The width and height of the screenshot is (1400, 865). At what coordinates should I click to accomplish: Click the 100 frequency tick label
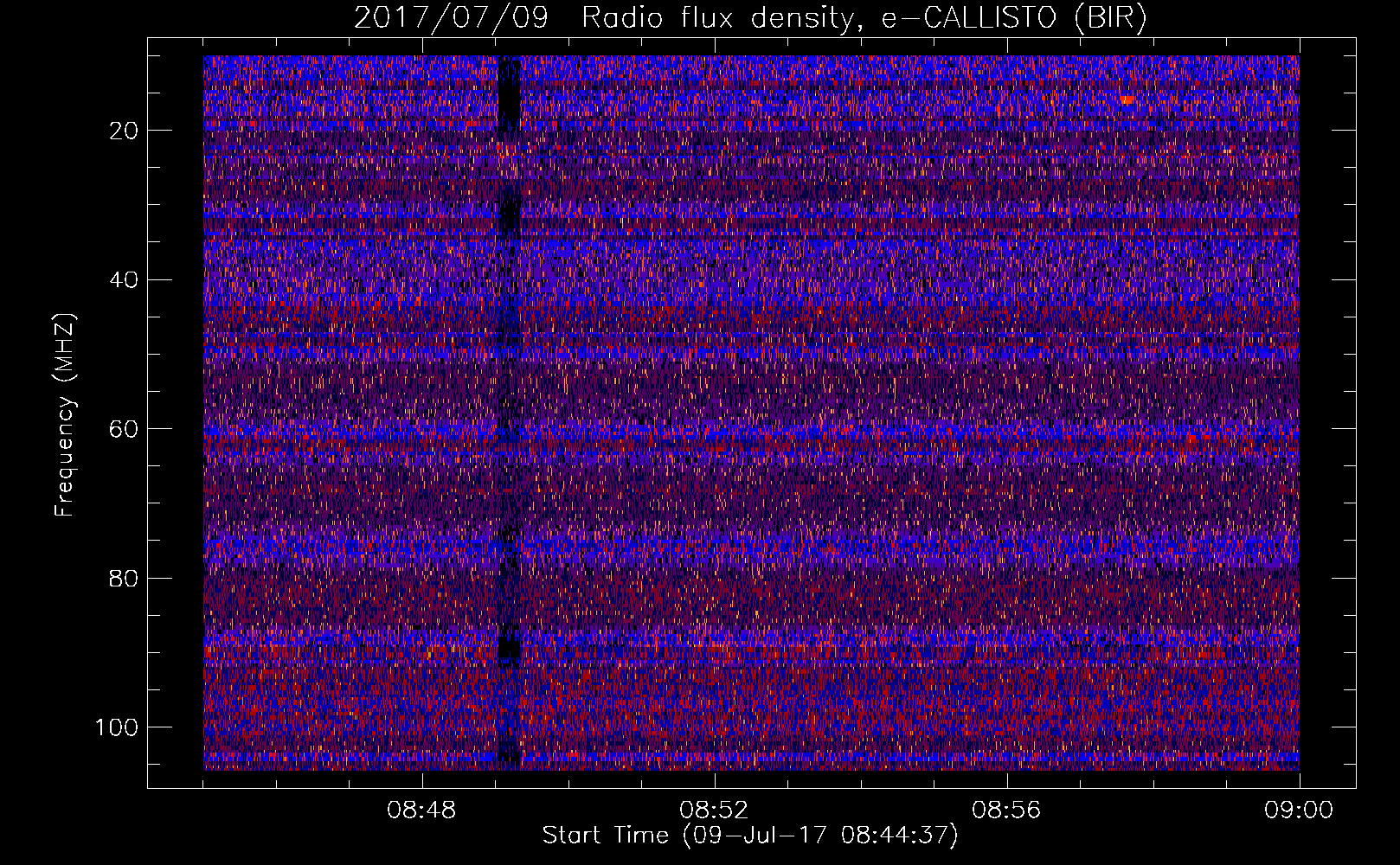117,727
